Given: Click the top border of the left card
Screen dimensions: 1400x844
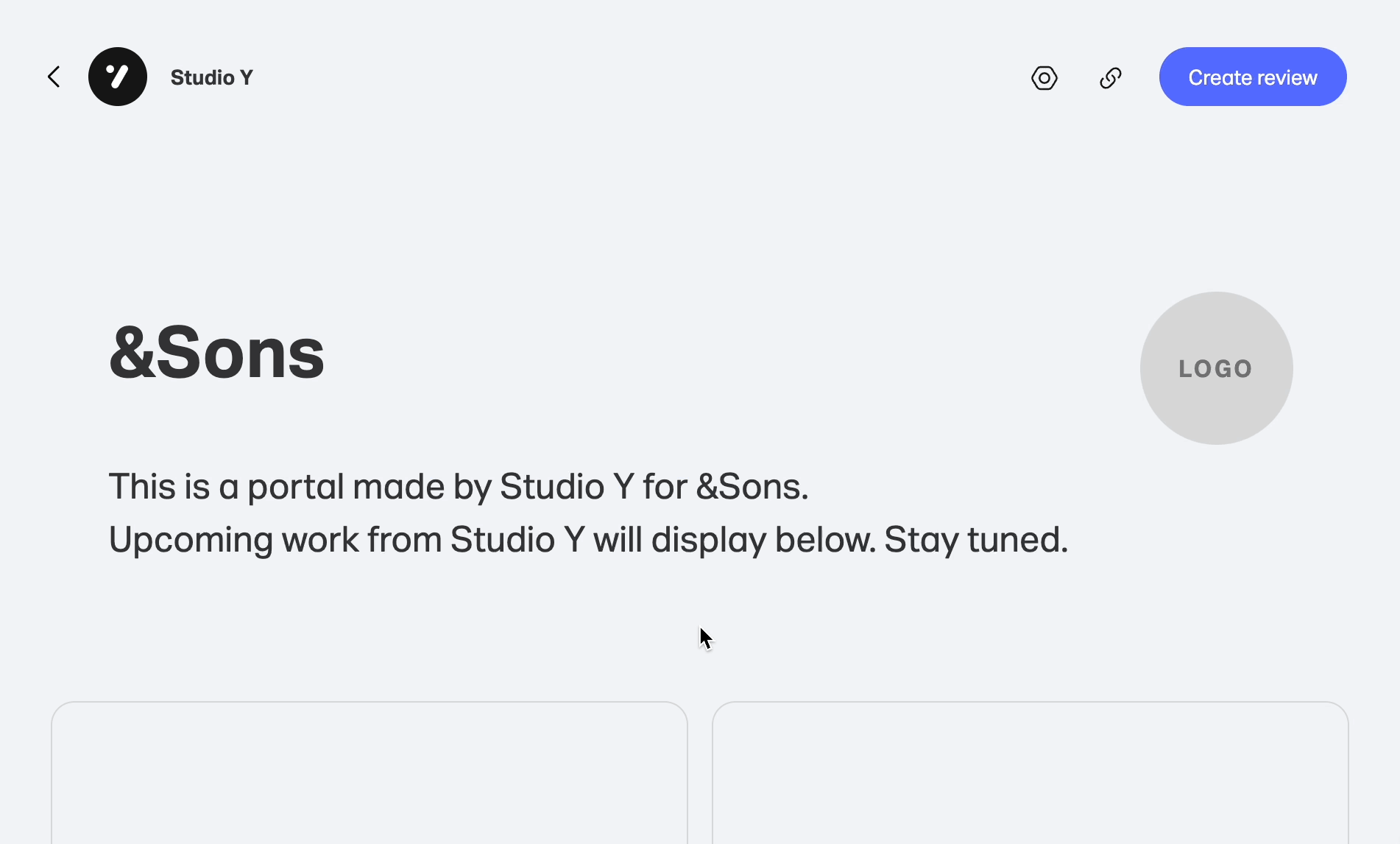Looking at the screenshot, I should [x=370, y=702].
